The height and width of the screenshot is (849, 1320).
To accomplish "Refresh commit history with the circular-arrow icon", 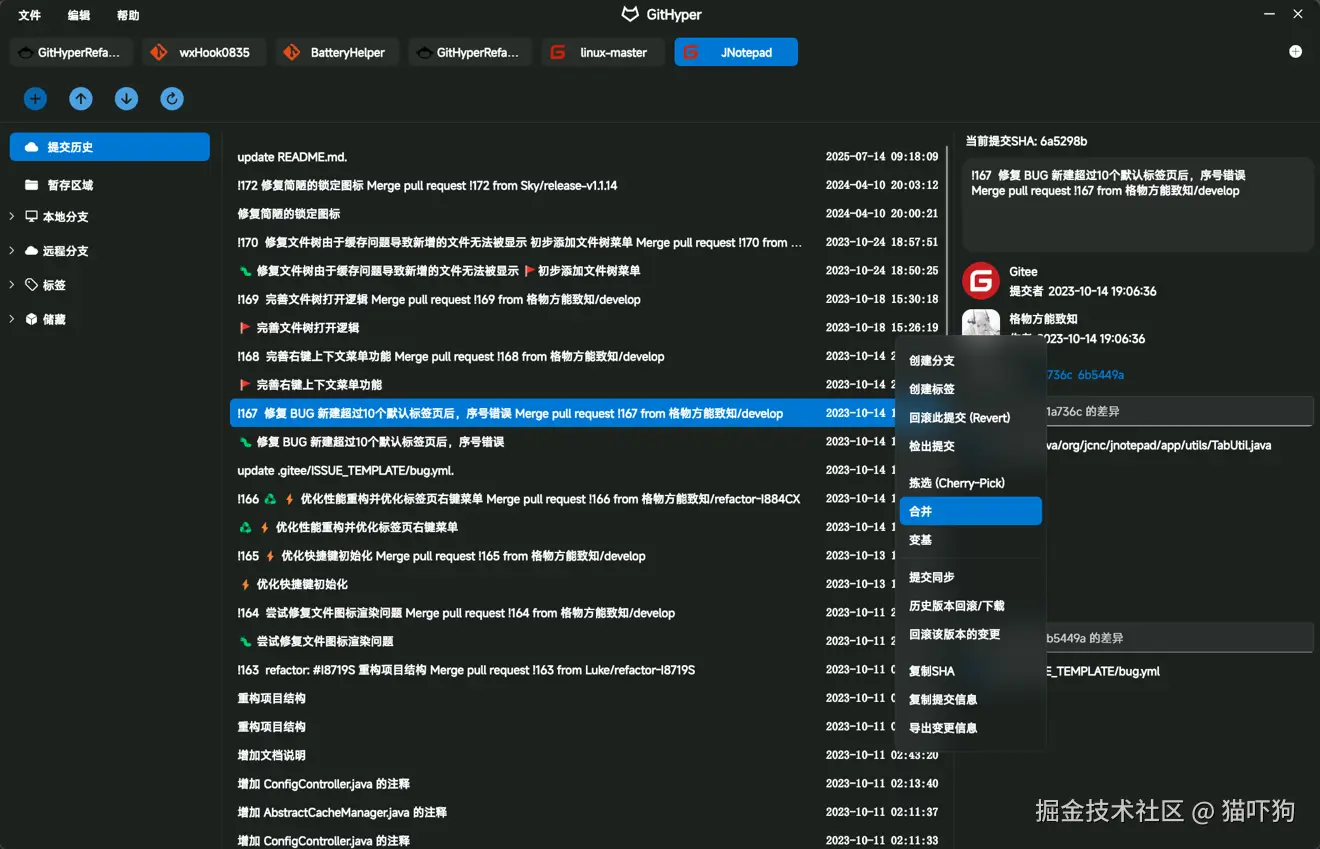I will pyautogui.click(x=171, y=98).
